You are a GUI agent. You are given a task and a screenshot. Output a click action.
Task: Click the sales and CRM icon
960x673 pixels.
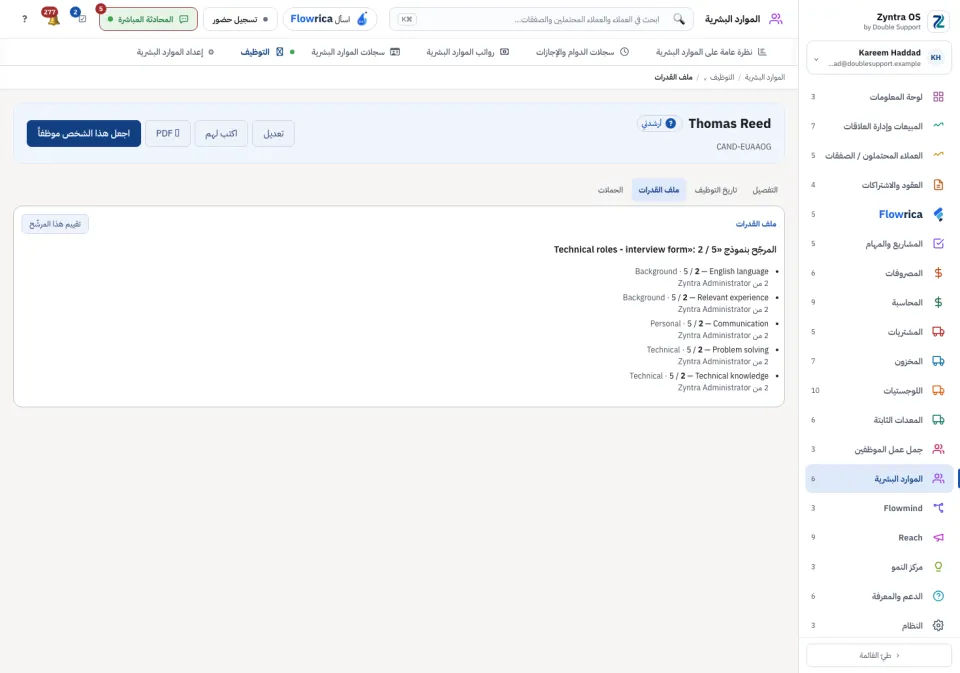click(938, 126)
